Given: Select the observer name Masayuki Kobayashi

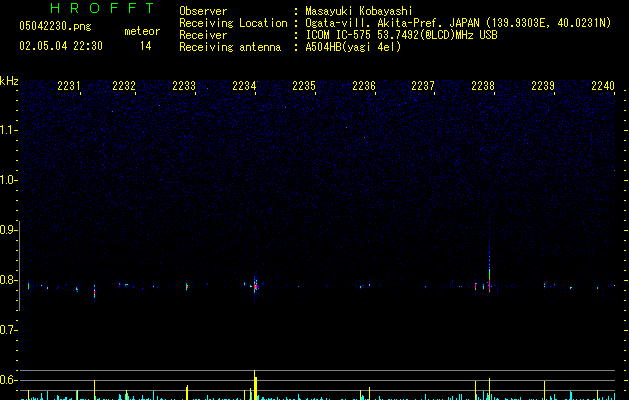Looking at the screenshot, I should (x=359, y=11).
